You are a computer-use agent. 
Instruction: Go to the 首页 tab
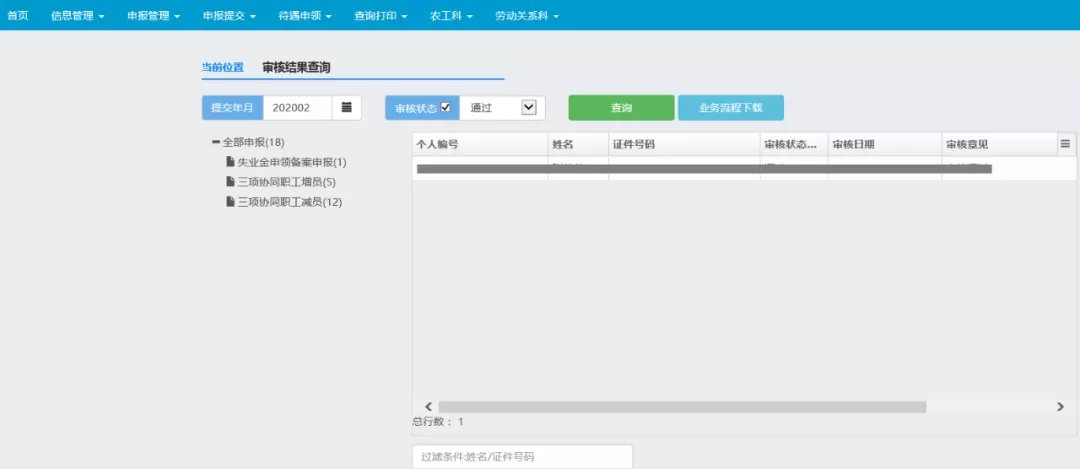(x=18, y=16)
